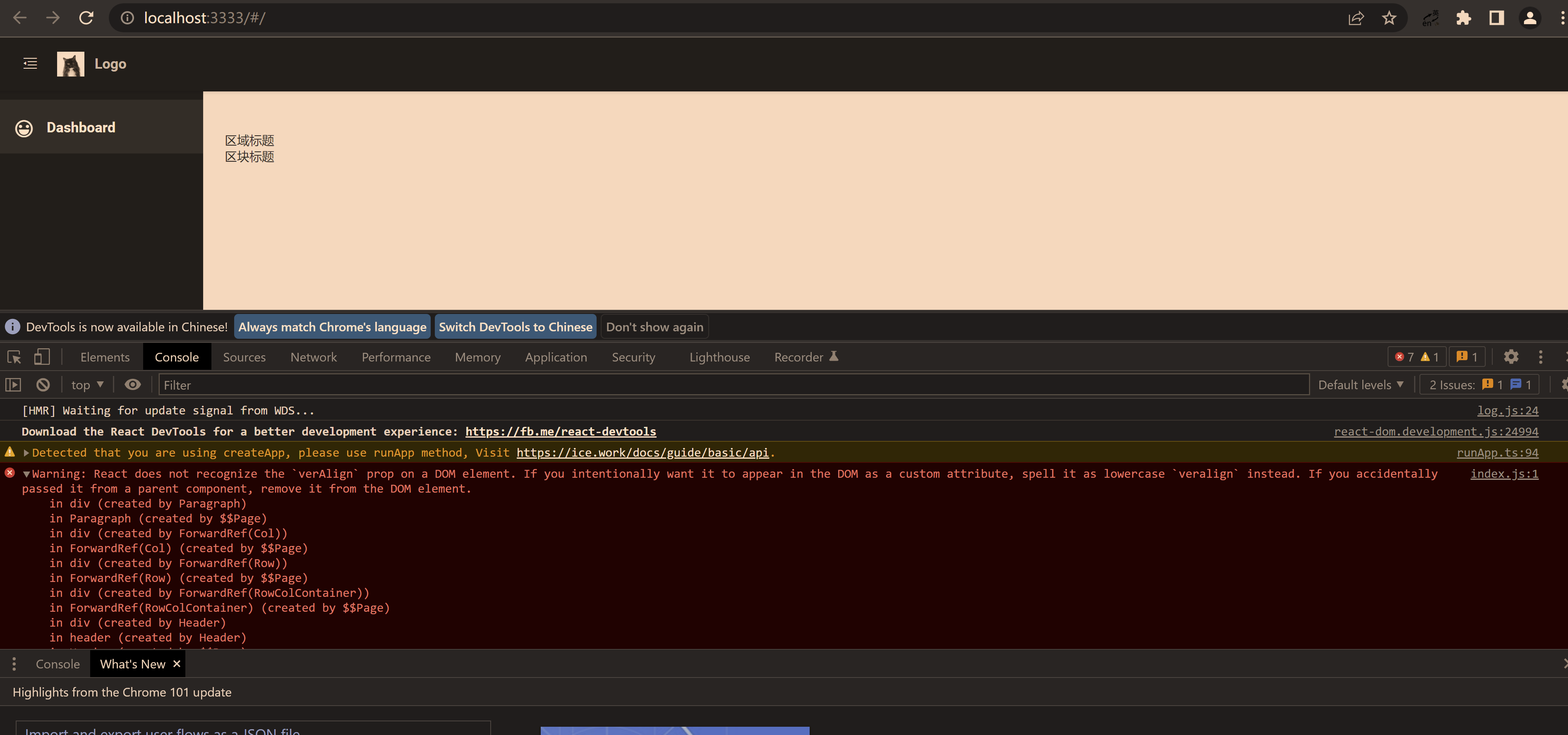
Task: Switch to the Lighthouse panel
Action: pyautogui.click(x=719, y=357)
